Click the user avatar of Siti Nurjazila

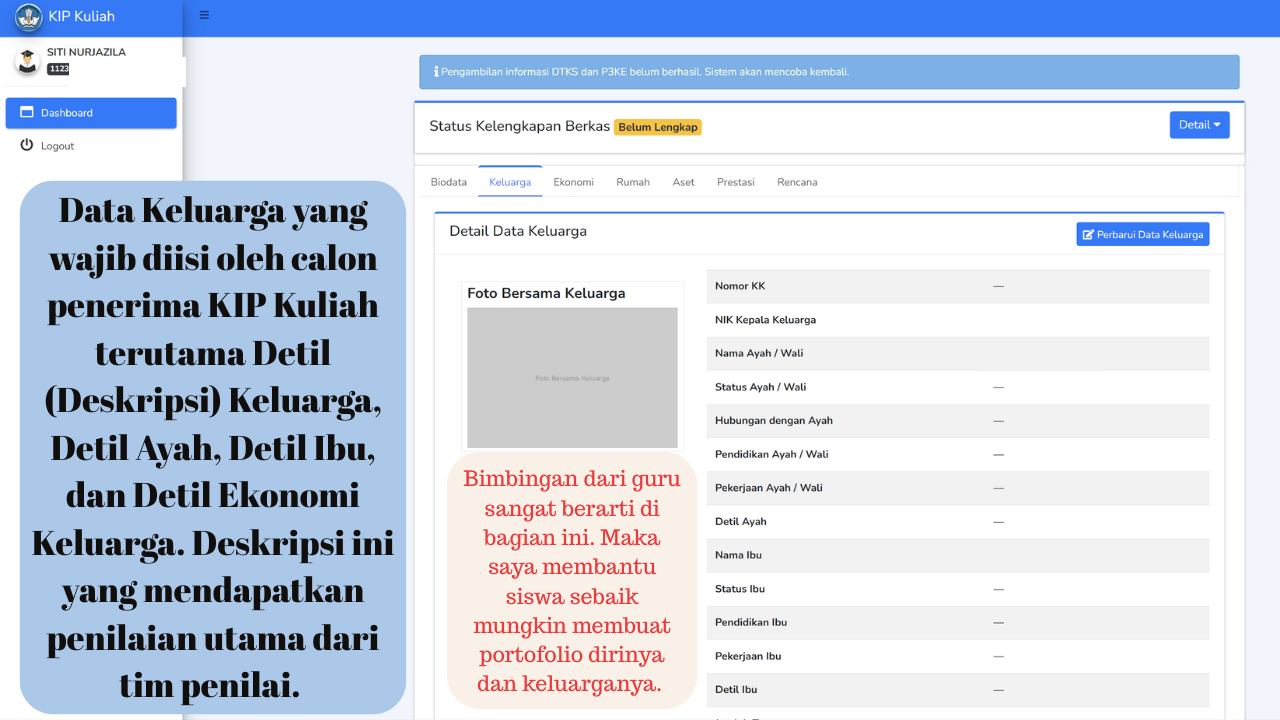coord(27,60)
